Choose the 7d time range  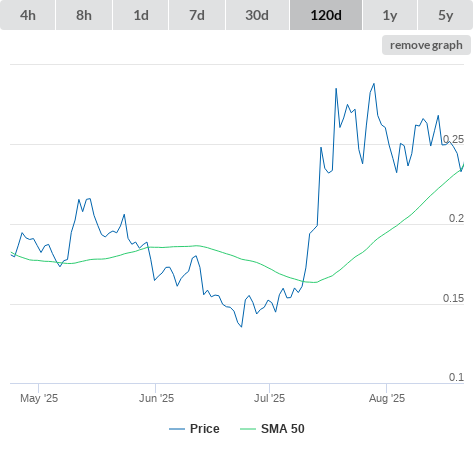tap(197, 15)
